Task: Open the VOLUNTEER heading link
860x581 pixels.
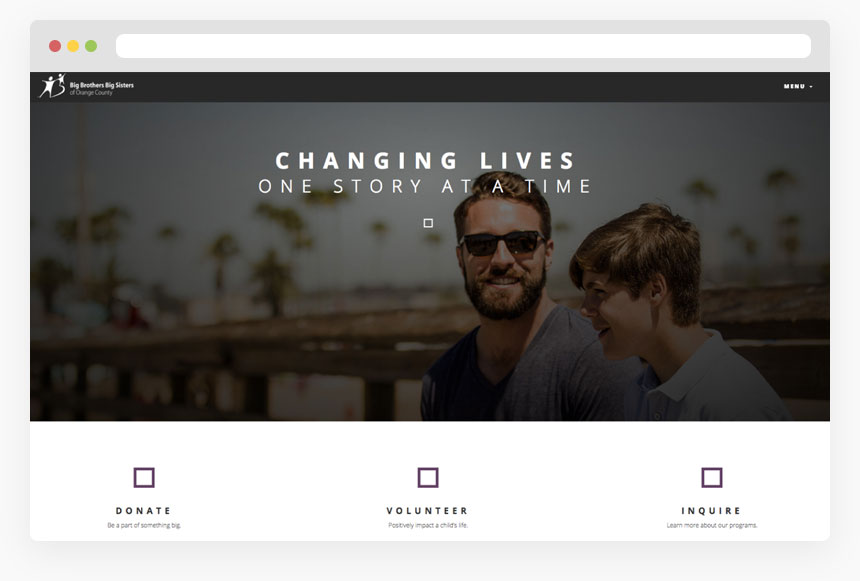Action: coord(428,511)
